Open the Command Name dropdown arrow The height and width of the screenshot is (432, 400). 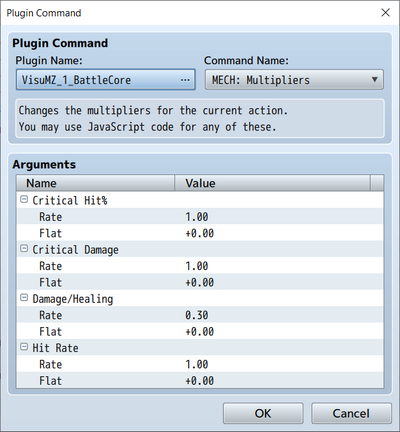375,80
